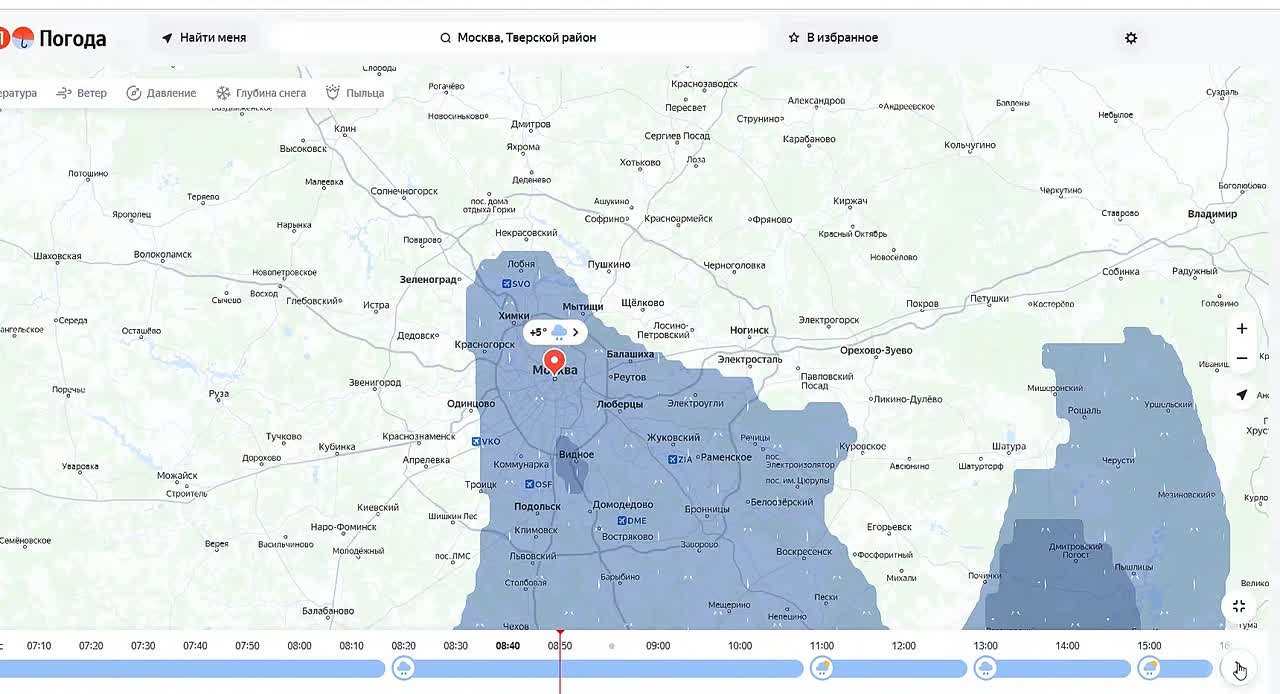The height and width of the screenshot is (694, 1280).
Task: Select 13:00 on the forecast timeline
Action: coord(985,646)
